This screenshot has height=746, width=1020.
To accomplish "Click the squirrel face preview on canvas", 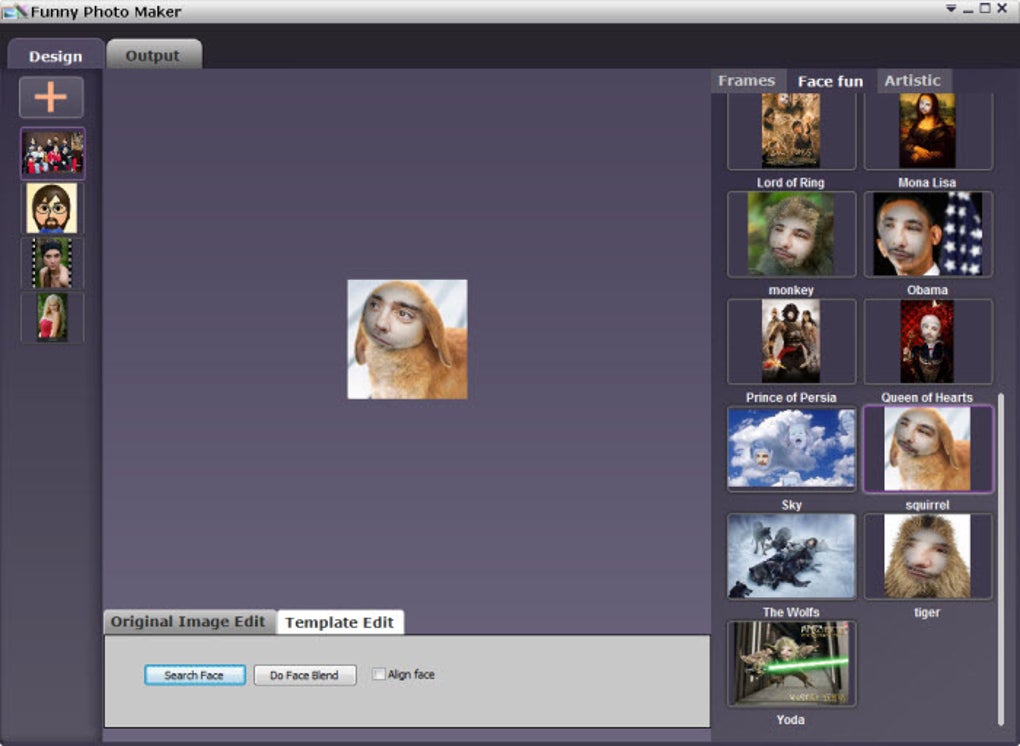I will pyautogui.click(x=407, y=339).
